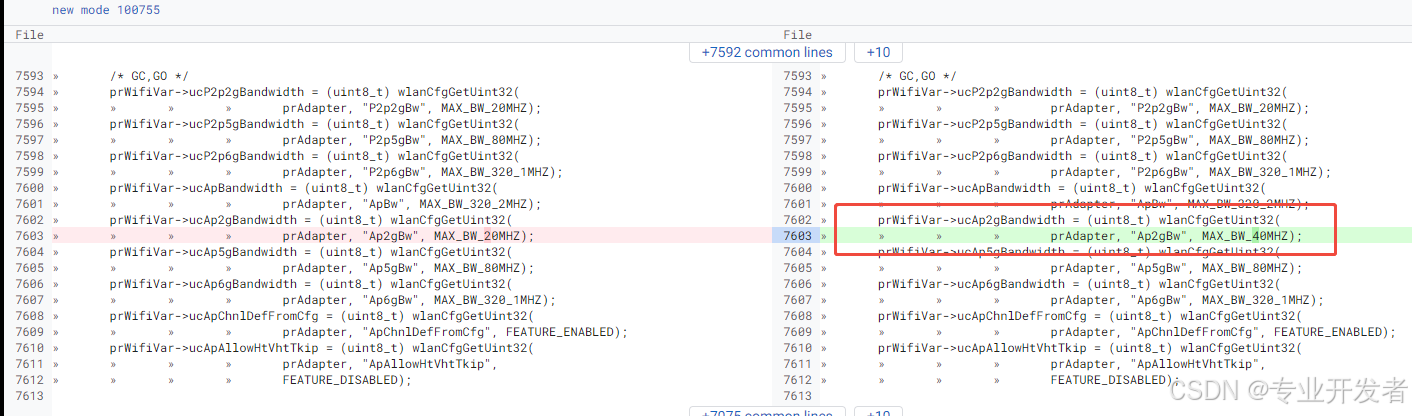The image size is (1412, 416).
Task: Select line number 7606 in right pane
Action: [797, 284]
